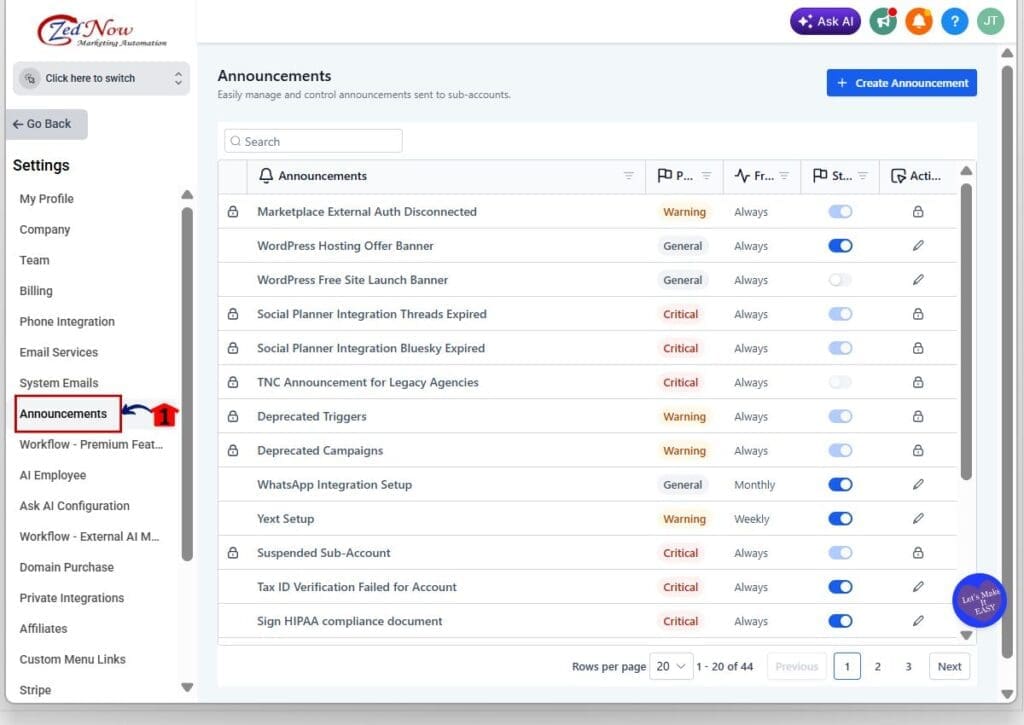The height and width of the screenshot is (725, 1024).
Task: Edit the WordPress Hosting Offer Banner announcement
Action: pos(918,245)
